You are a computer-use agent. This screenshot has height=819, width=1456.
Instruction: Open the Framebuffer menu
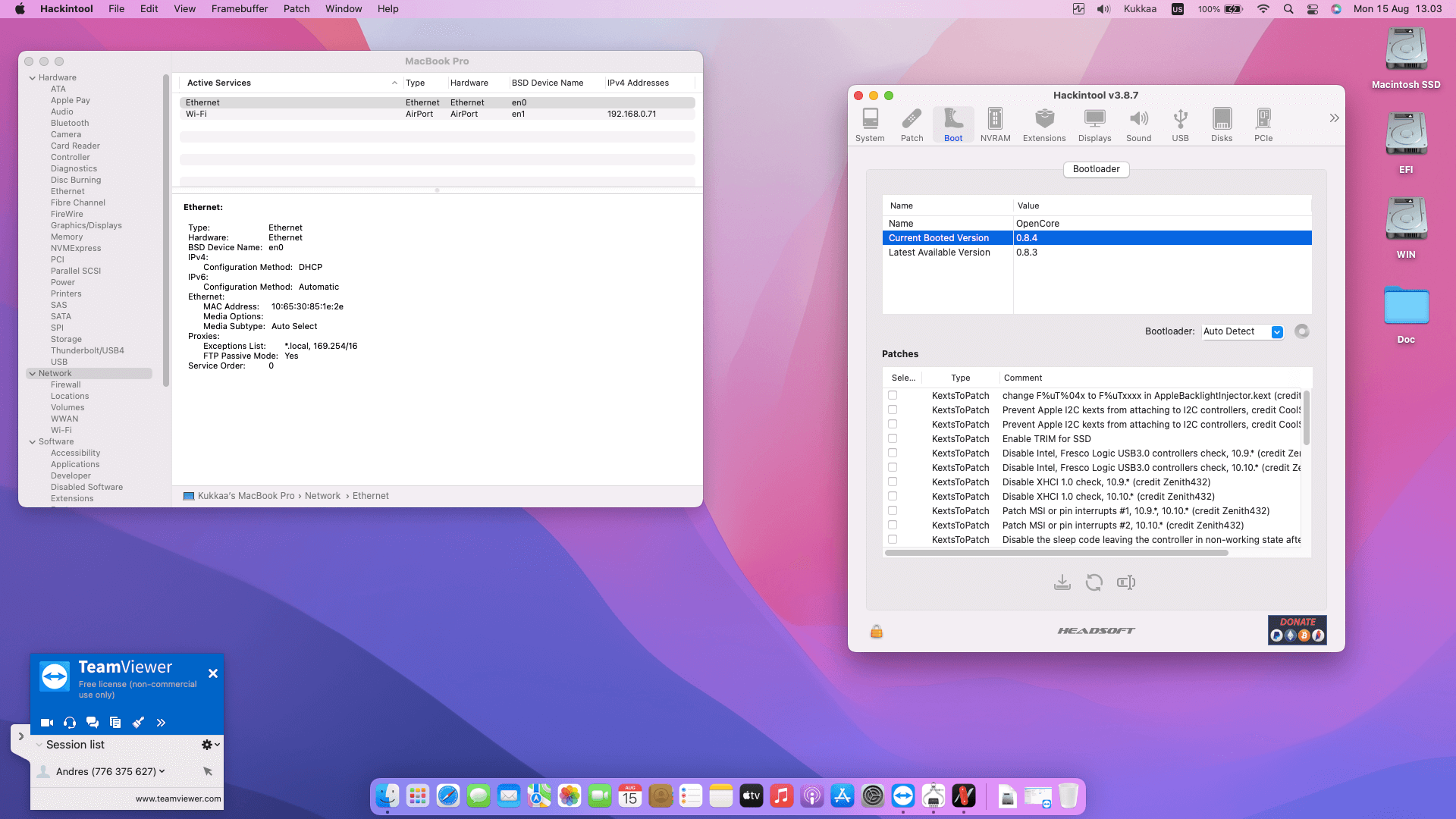[239, 9]
